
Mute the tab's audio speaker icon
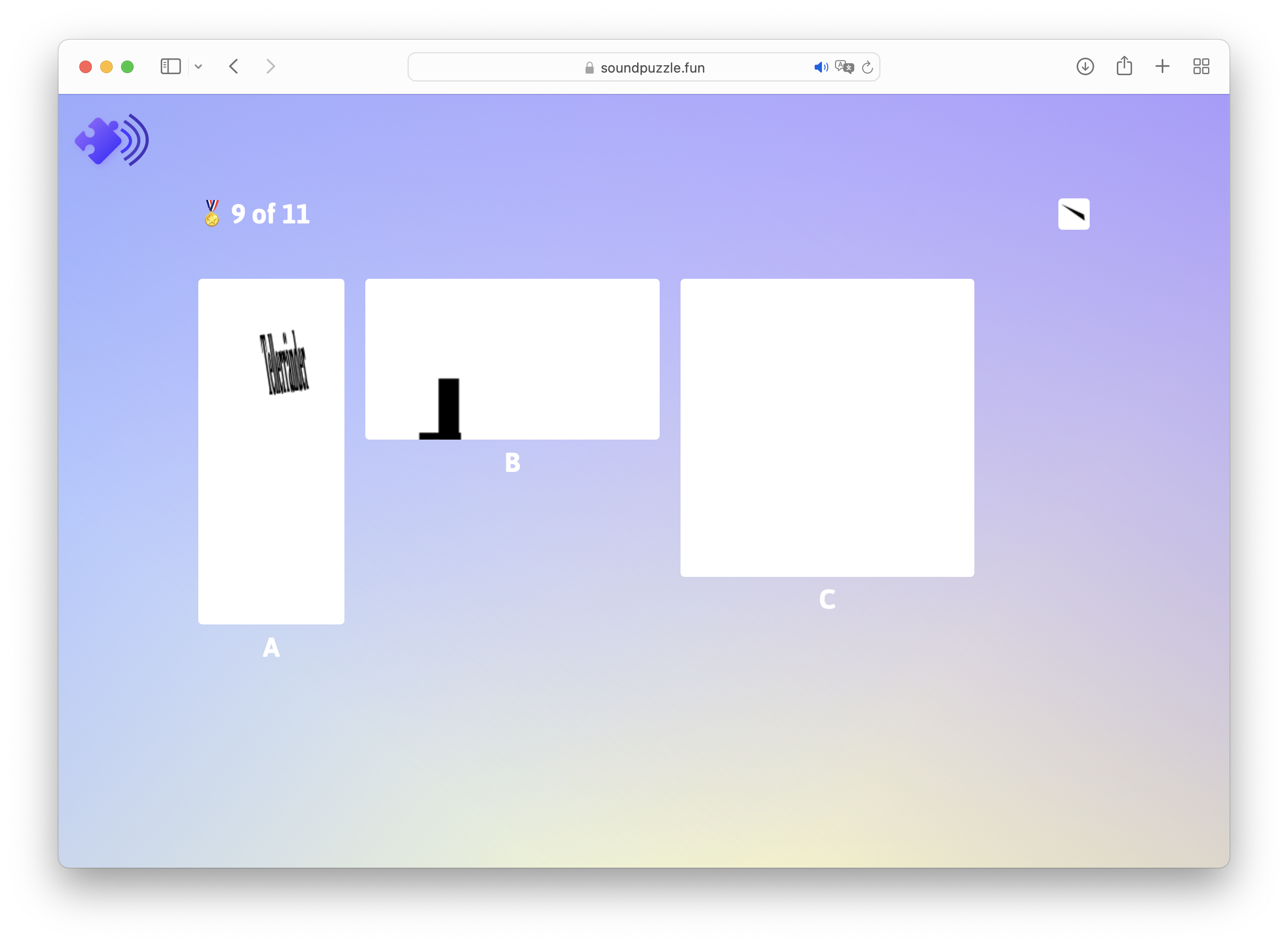point(820,67)
